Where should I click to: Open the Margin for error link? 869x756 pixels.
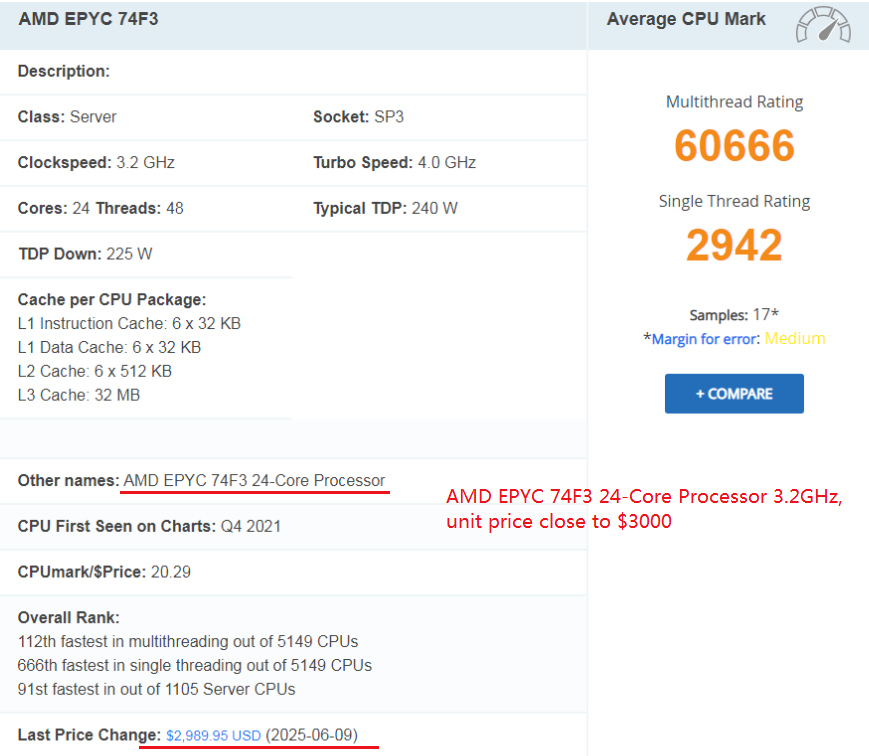coord(705,339)
